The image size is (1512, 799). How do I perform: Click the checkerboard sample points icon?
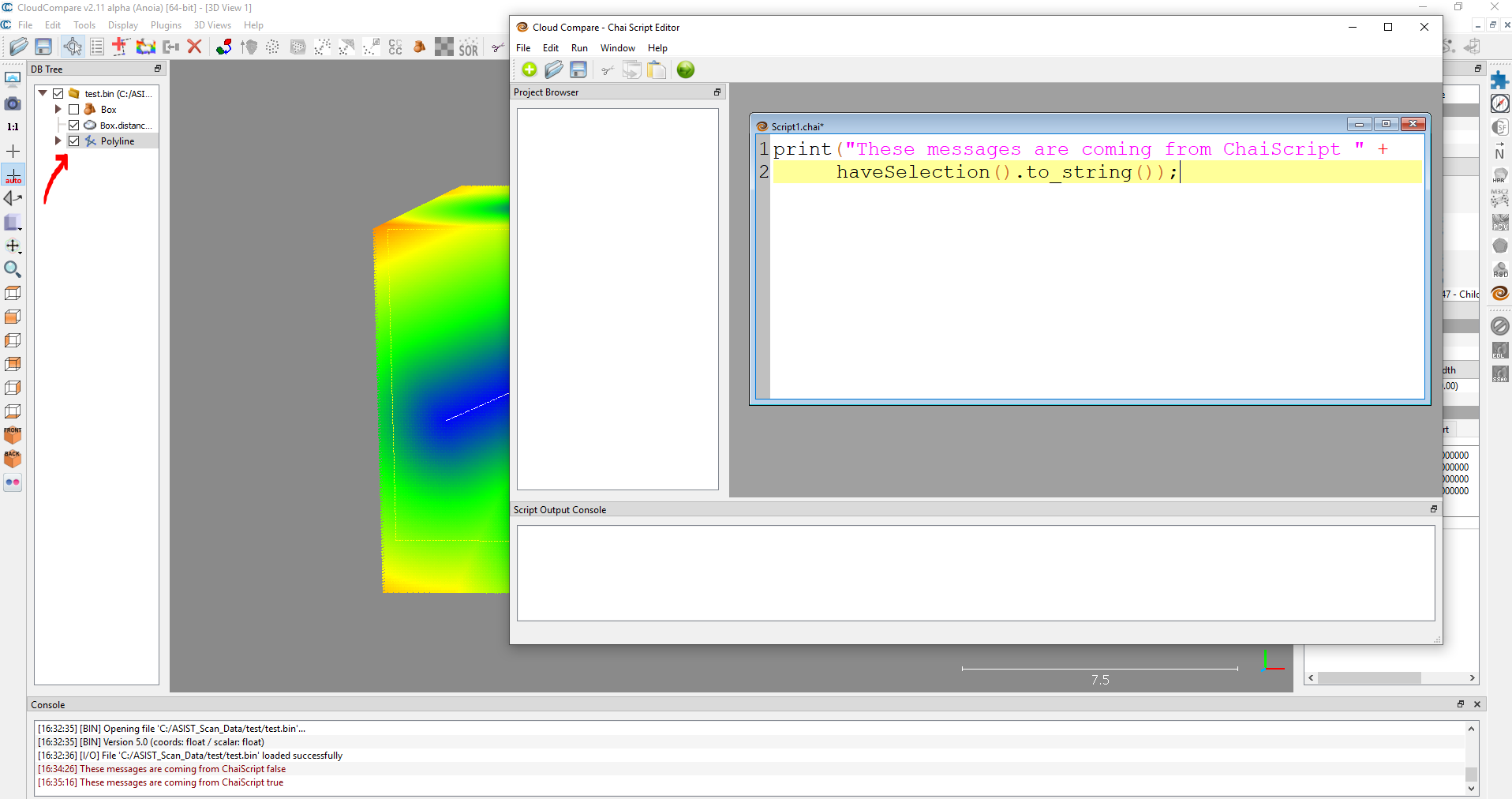coord(444,47)
